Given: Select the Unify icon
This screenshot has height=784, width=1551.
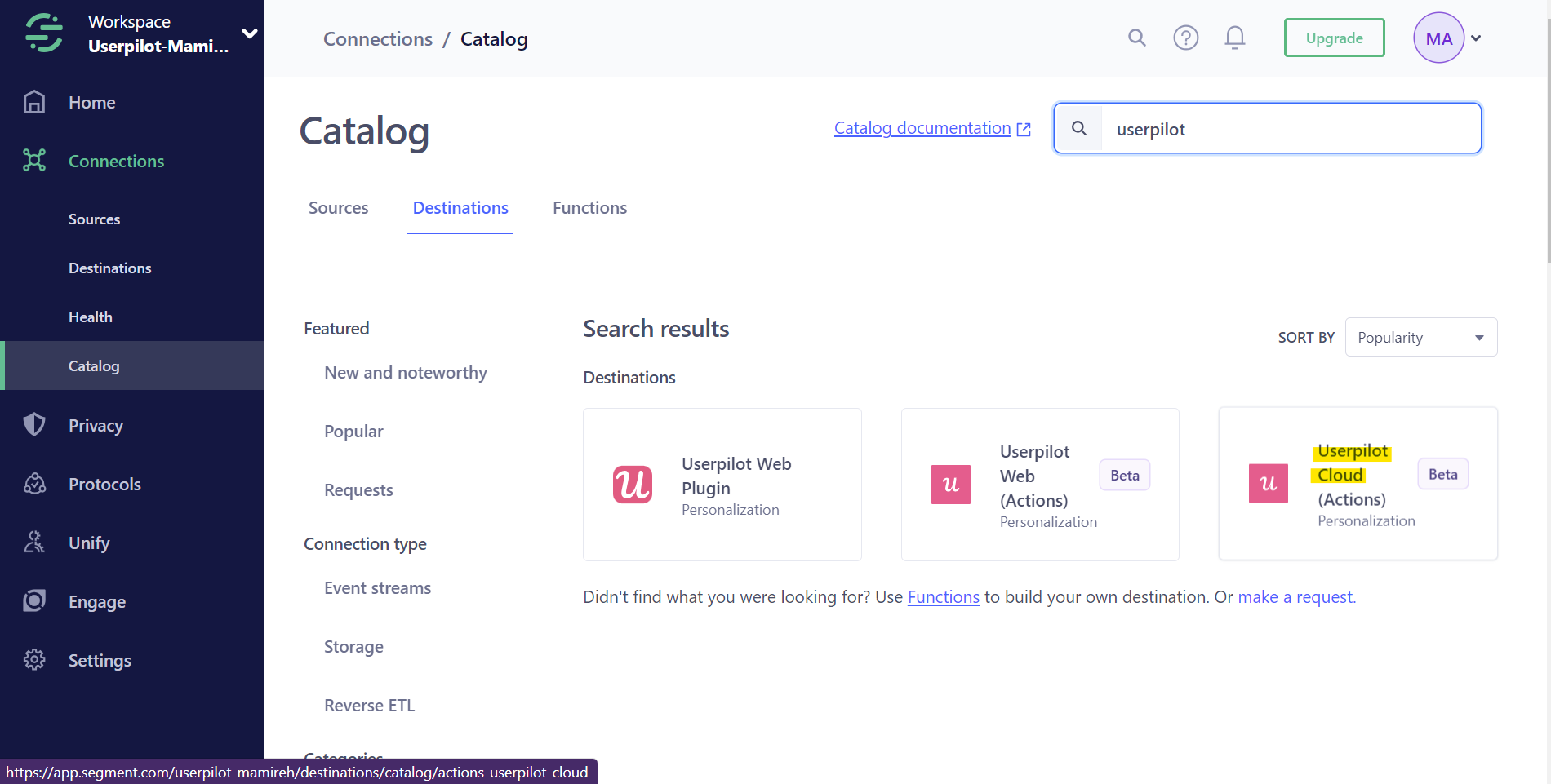Looking at the screenshot, I should pos(34,542).
